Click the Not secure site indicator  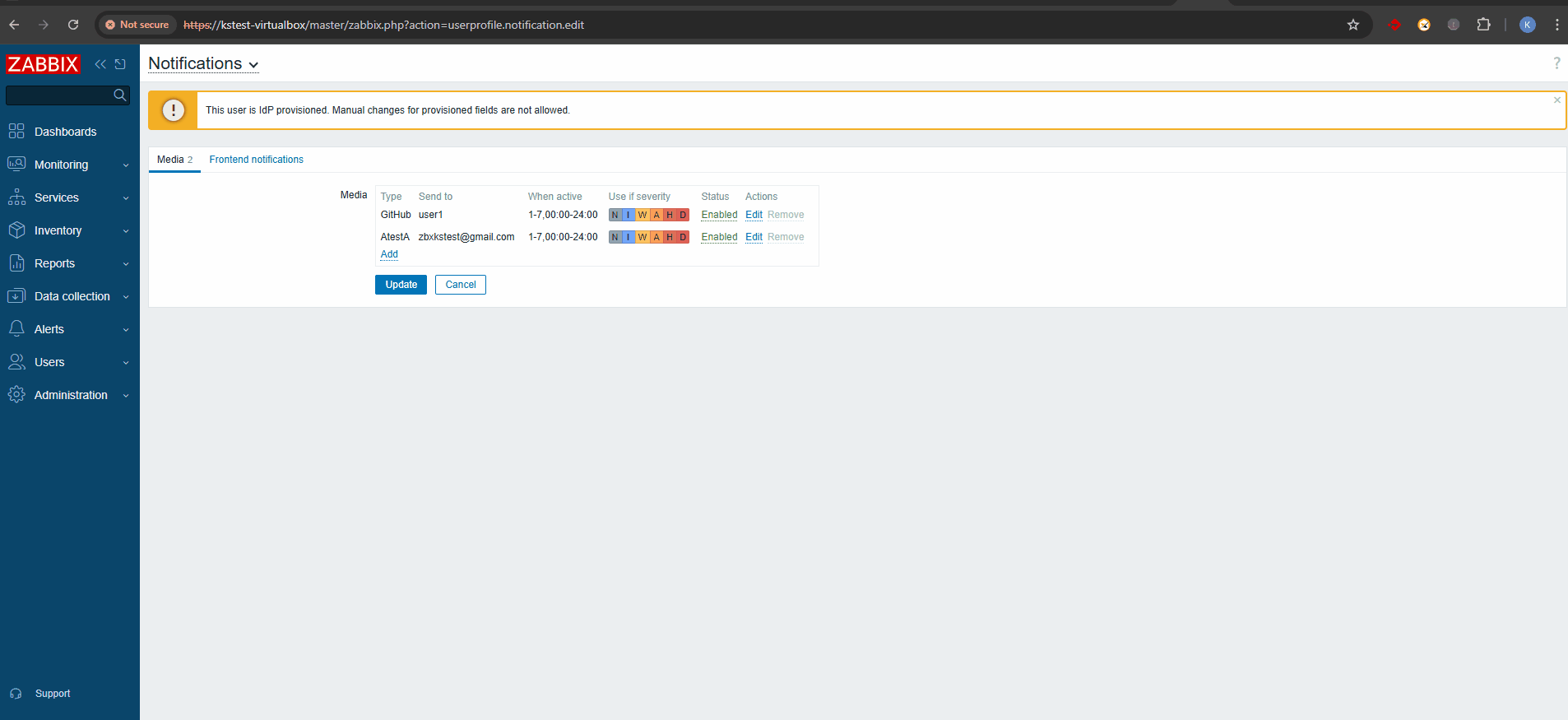click(137, 25)
